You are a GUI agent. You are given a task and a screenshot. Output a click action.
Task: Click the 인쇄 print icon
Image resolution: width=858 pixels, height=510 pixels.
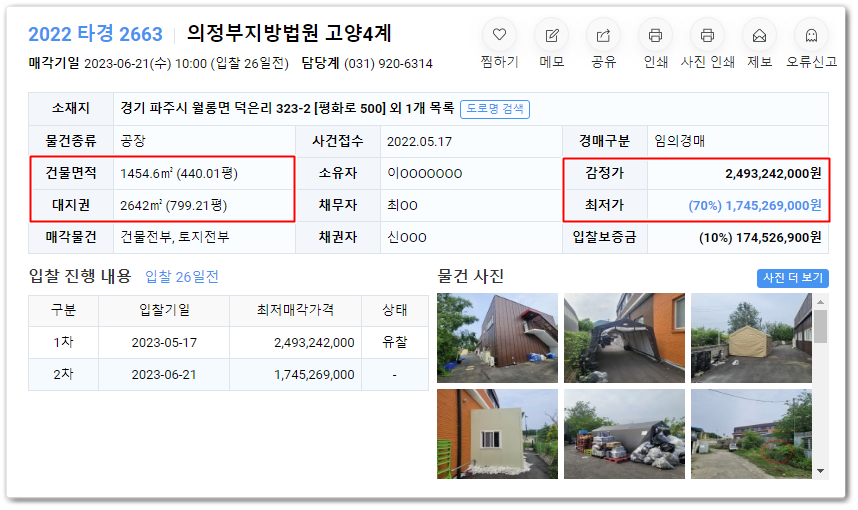pos(656,35)
